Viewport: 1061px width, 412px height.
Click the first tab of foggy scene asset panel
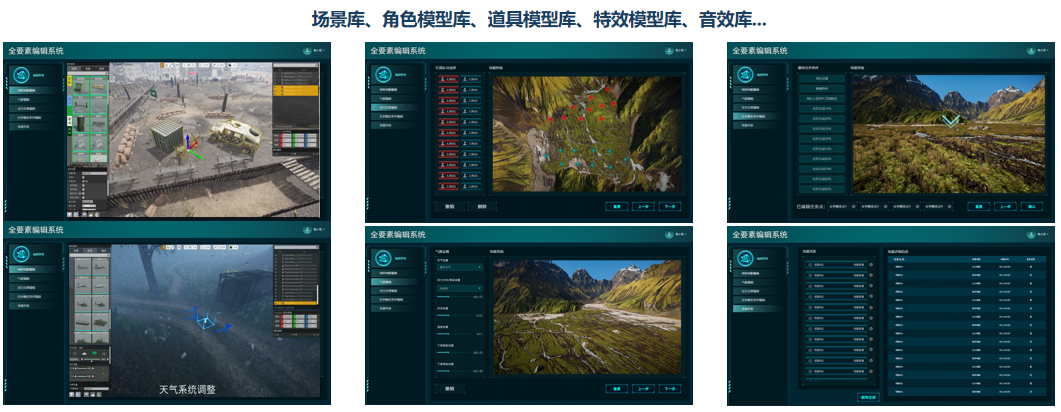[76, 251]
